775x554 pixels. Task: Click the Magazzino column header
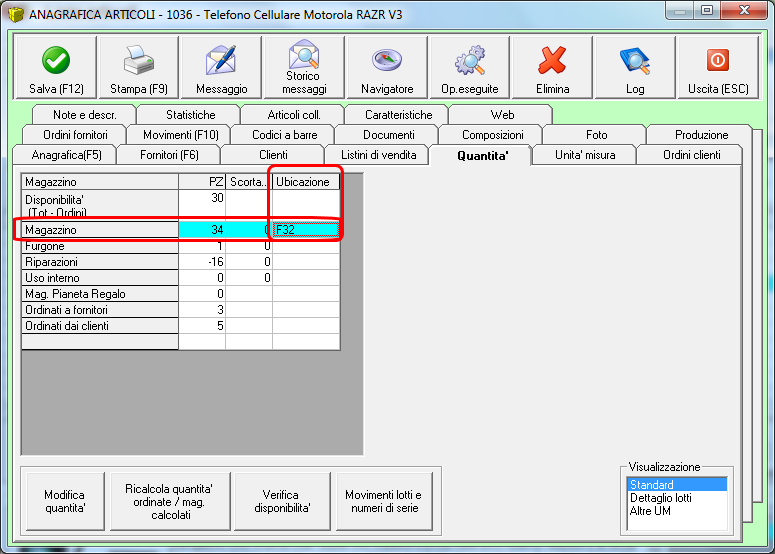[x=100, y=182]
